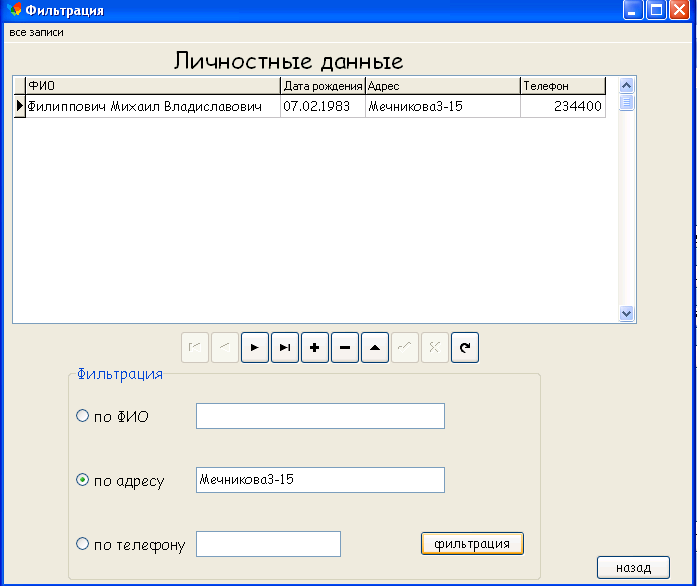Click grid scrollbar up arrow
The height and width of the screenshot is (586, 697).
tap(626, 85)
